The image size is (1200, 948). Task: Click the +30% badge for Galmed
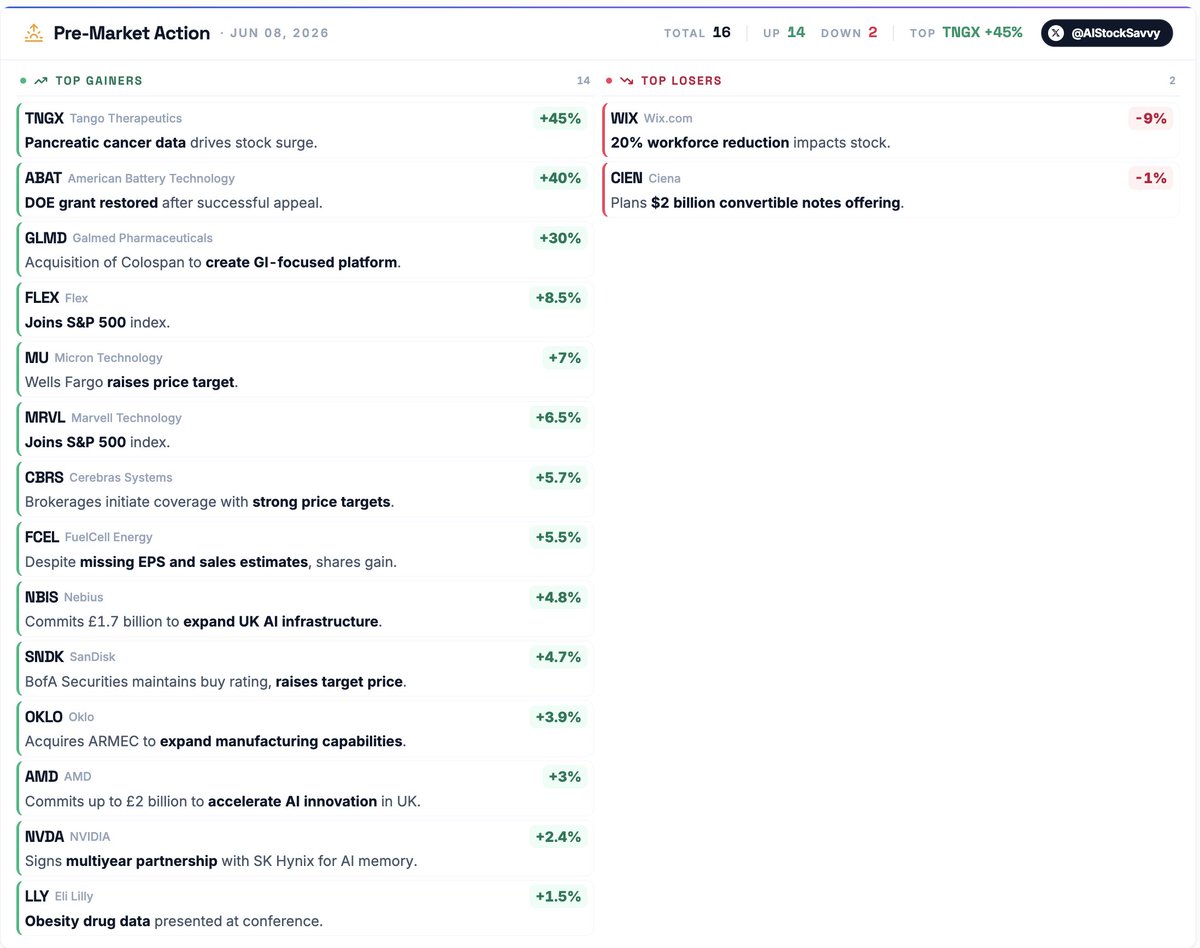(x=560, y=238)
